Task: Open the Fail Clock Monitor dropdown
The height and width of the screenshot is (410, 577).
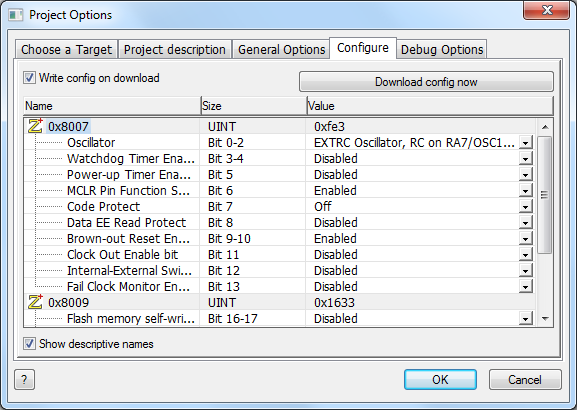Action: [525, 286]
